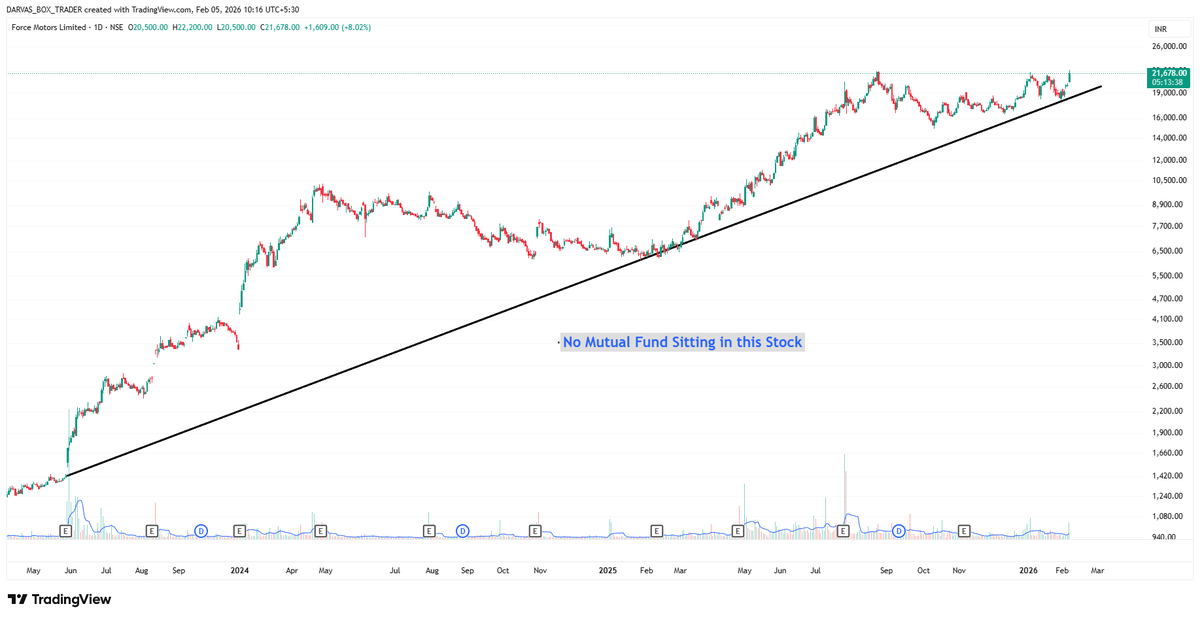
Task: Click the 2,600.00 price axis label
Action: click(x=1169, y=387)
